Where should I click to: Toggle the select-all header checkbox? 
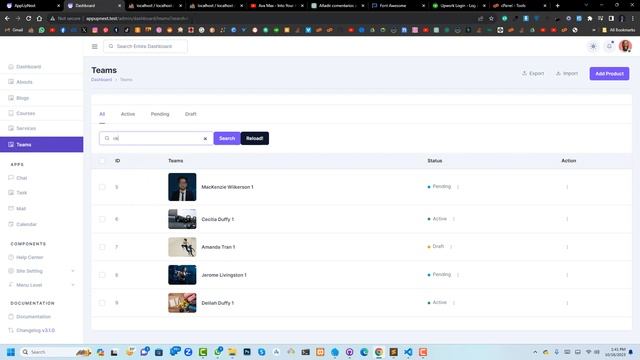(x=102, y=161)
